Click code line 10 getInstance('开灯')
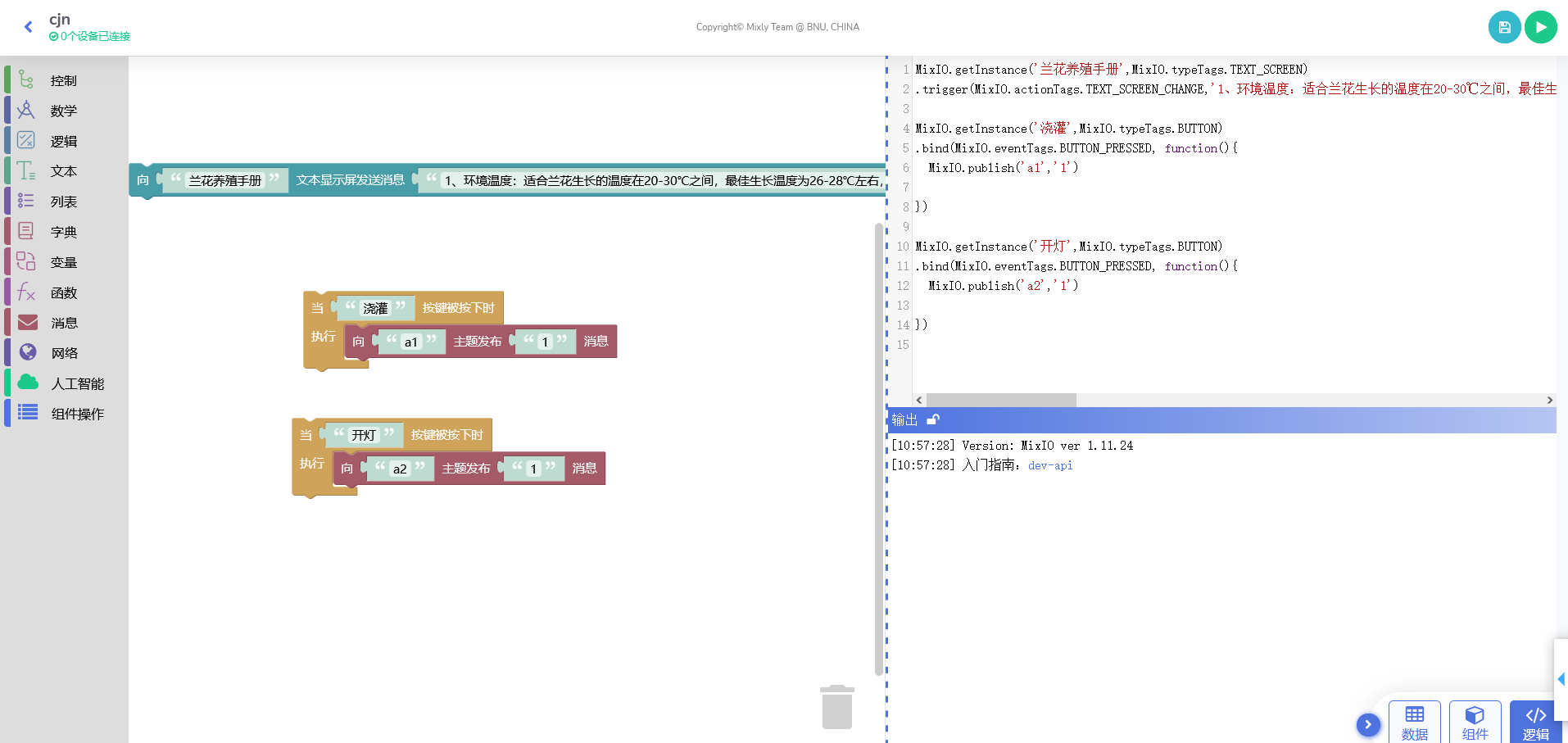This screenshot has height=743, width=1568. 1068,247
